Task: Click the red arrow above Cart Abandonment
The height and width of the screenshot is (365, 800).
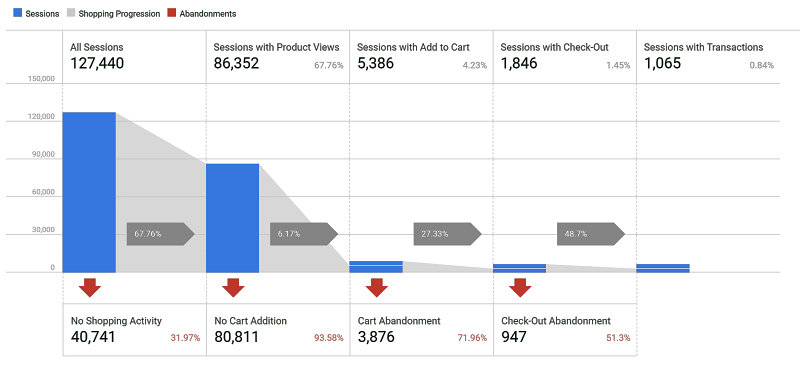Action: [x=377, y=287]
